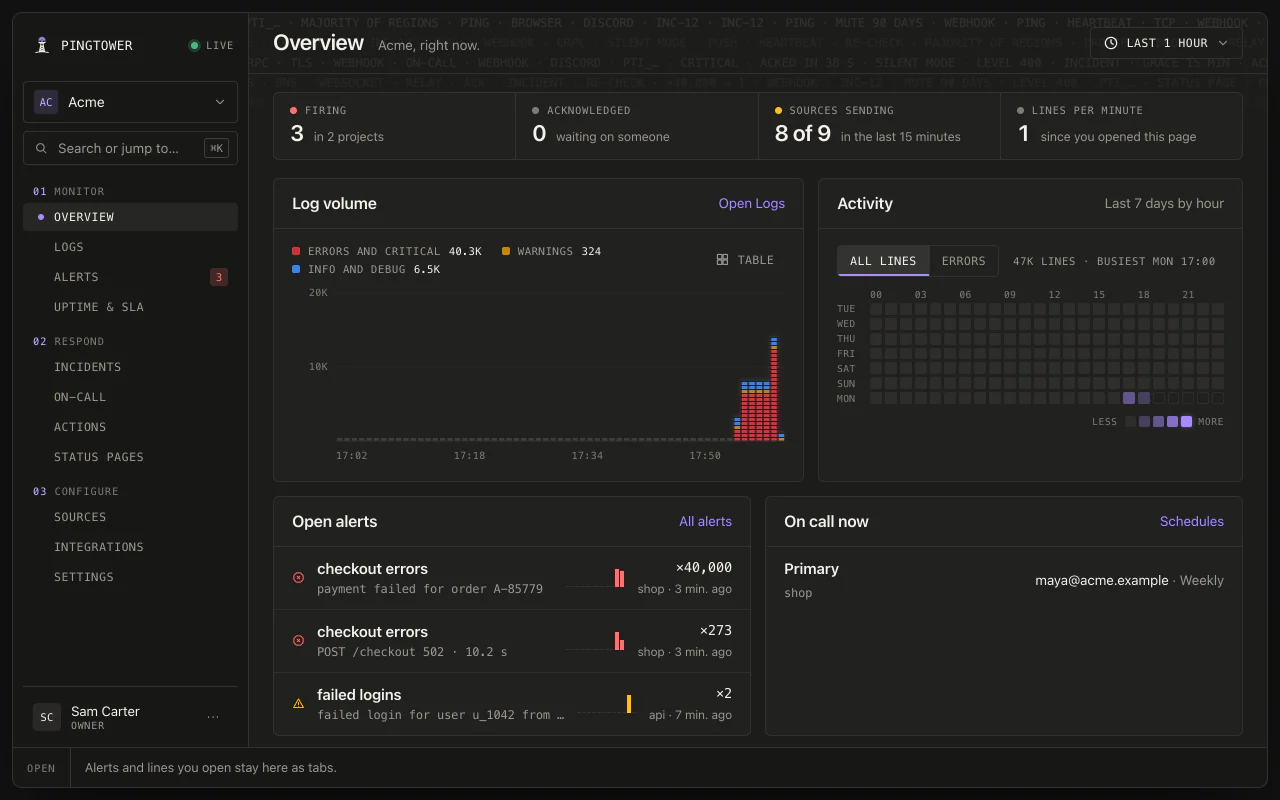Click maya@acme.example on-call entry
Screen dimensions: 1280x800
click(1101, 580)
